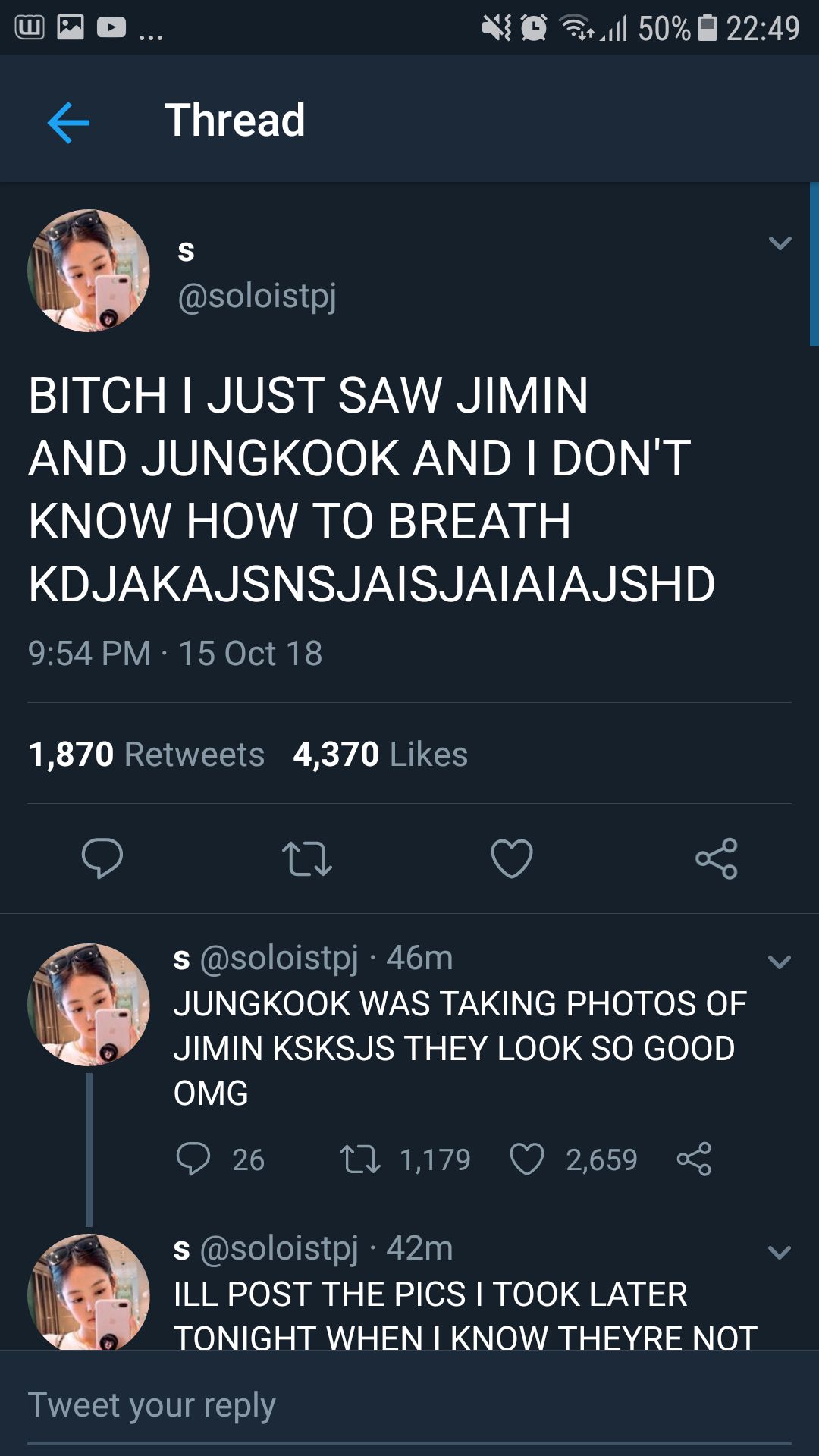The height and width of the screenshot is (1456, 819).
Task: Tap the share icon under the main tweet
Action: [717, 858]
